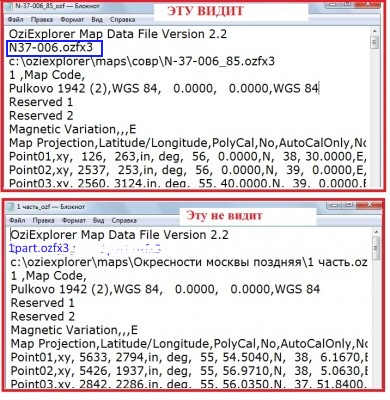Click scroll-up arrow in the 1 часть_ozf window

[x=376, y=232]
